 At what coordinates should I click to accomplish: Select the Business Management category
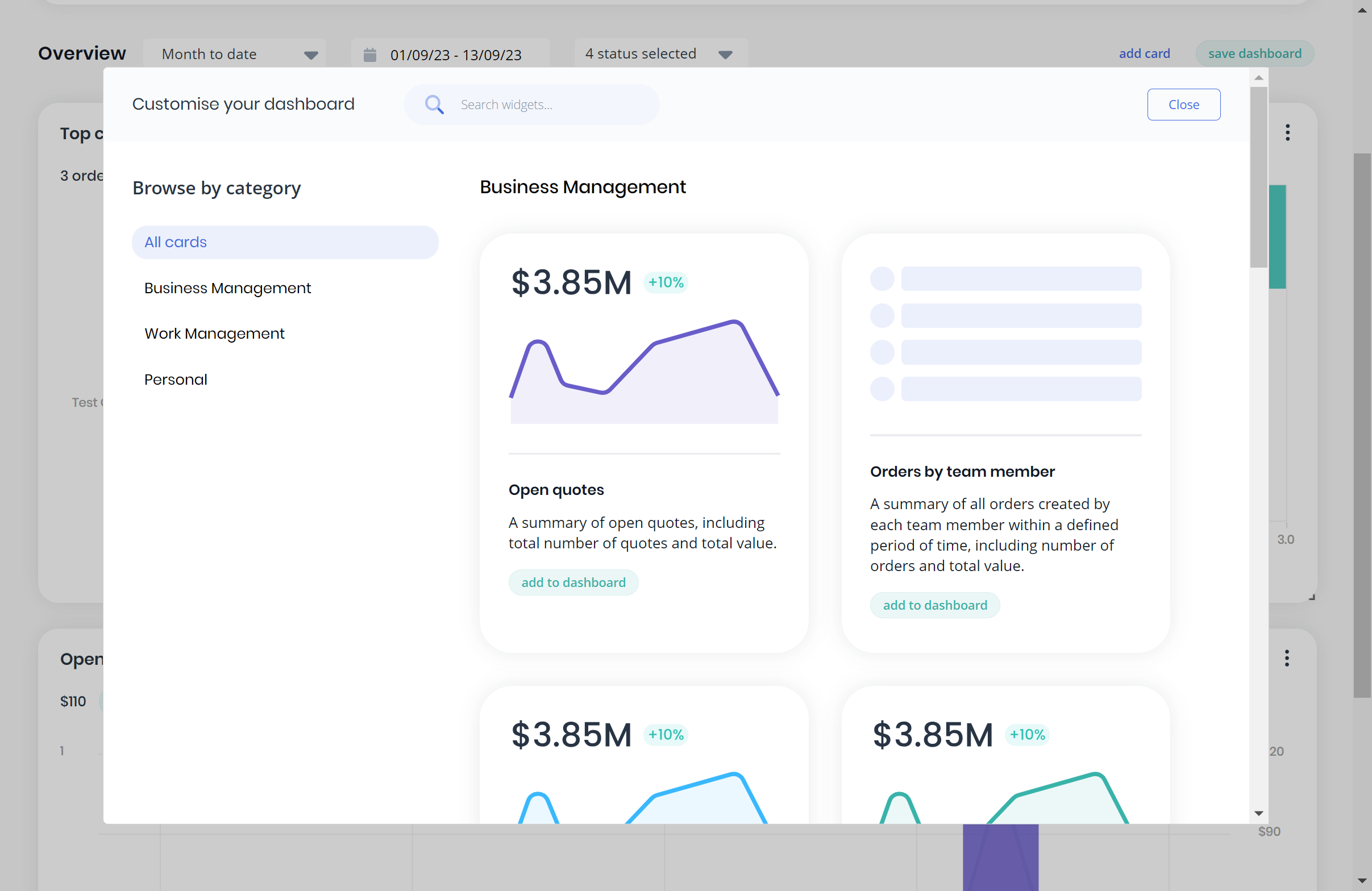tap(227, 288)
